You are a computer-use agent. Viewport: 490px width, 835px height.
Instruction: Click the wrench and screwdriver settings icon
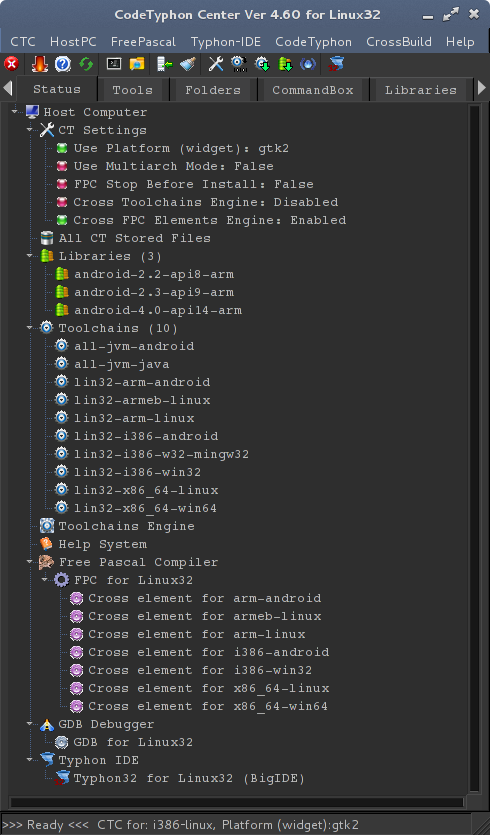pos(216,64)
